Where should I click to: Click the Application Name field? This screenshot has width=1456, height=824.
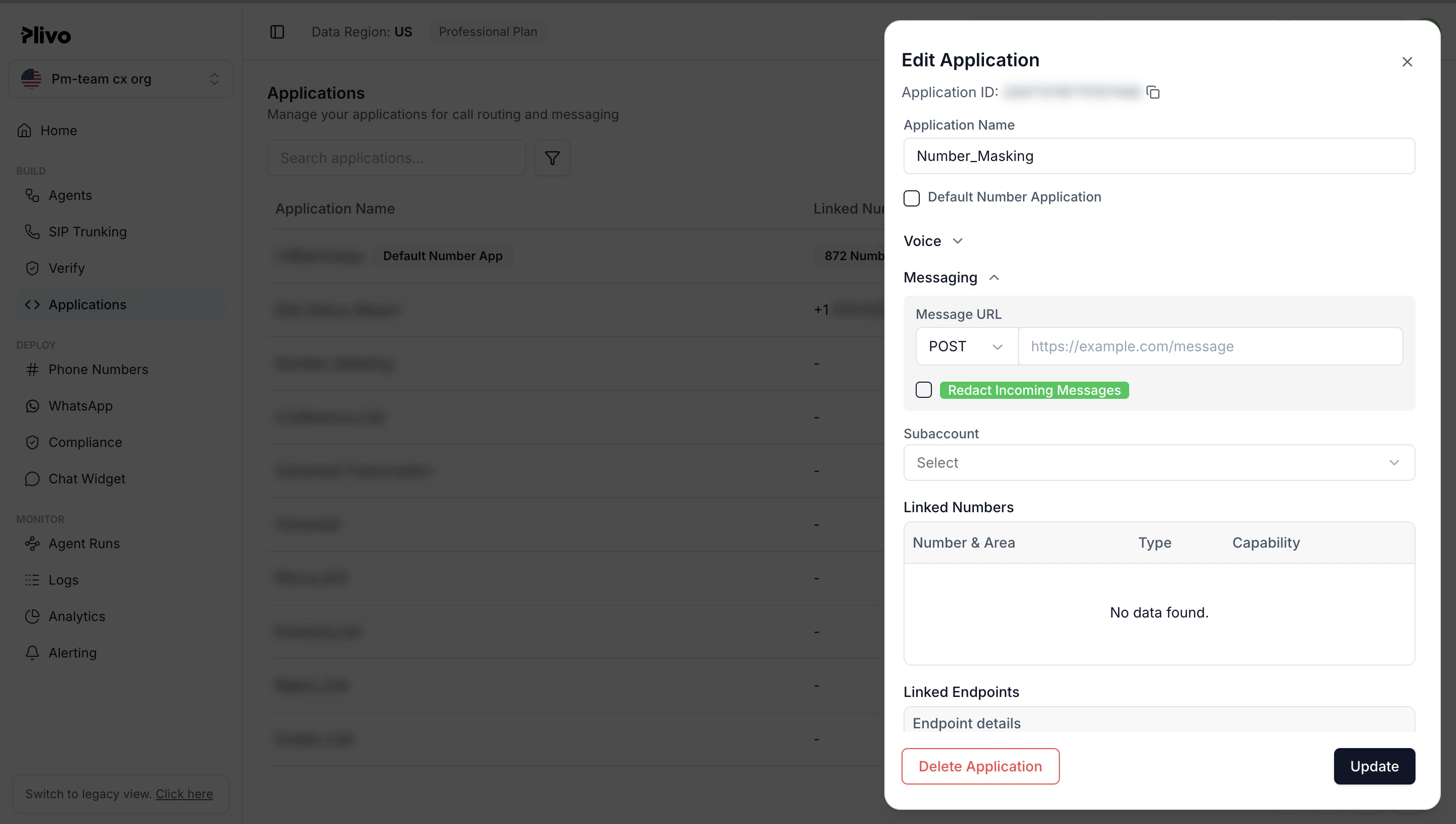tap(1159, 156)
